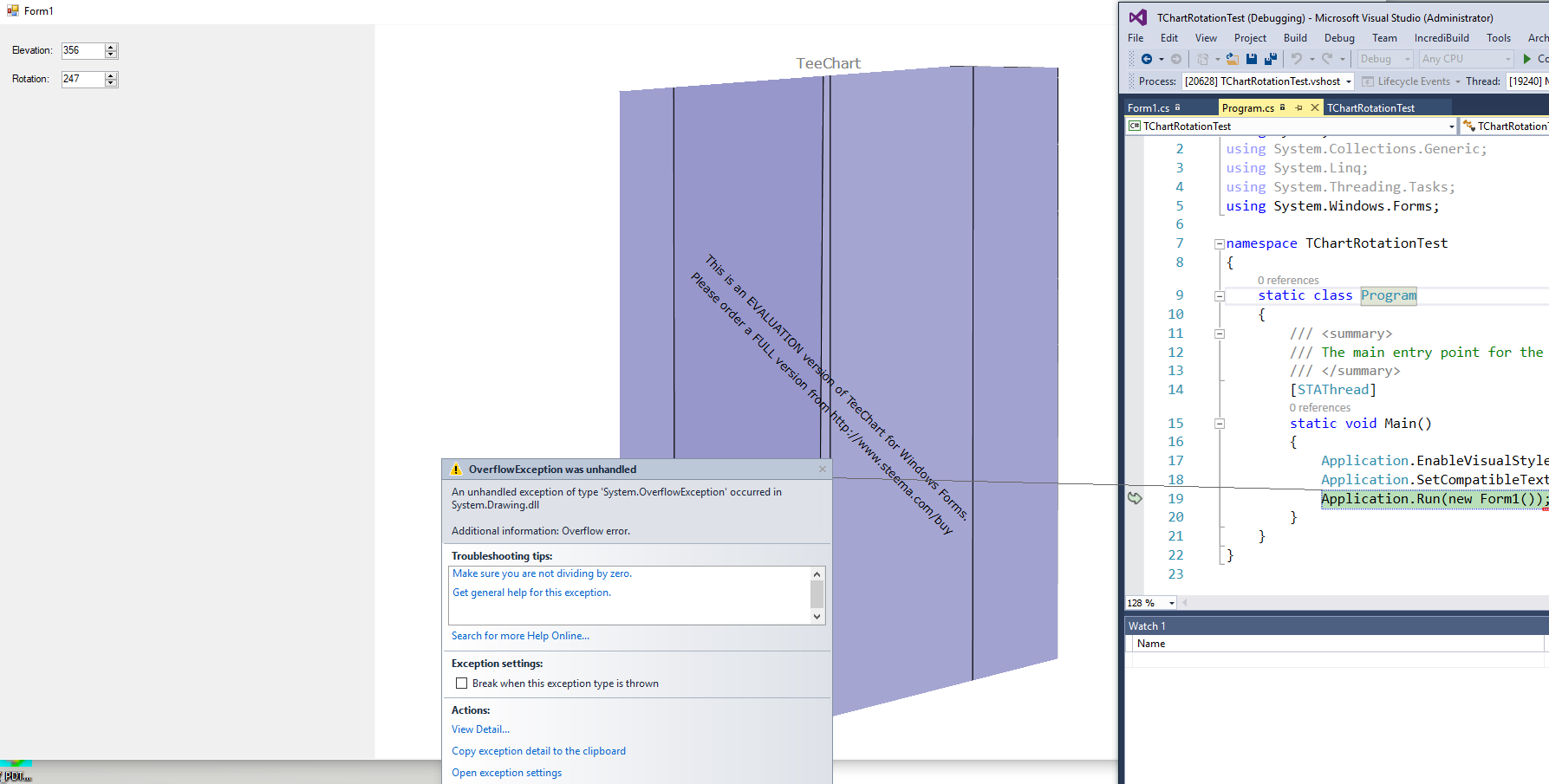Open the Tools menu
Viewport: 1549px width, 784px height.
1498,38
